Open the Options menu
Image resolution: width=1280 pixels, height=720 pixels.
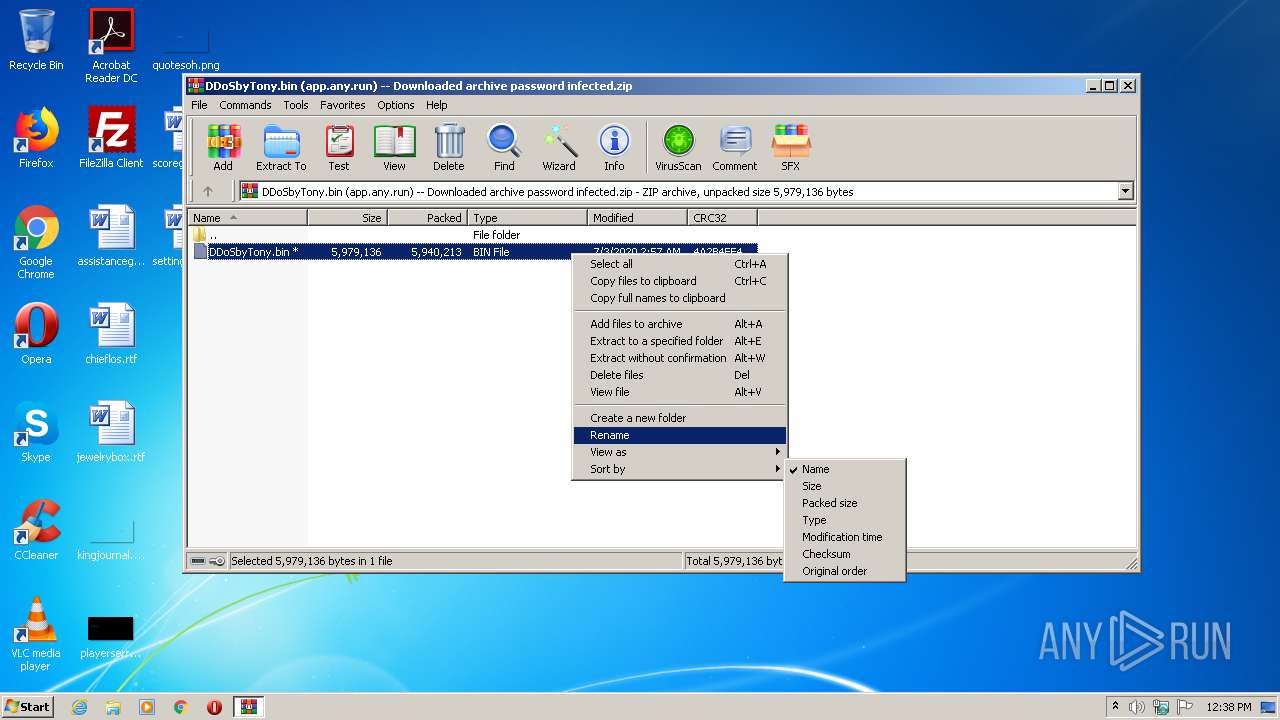[396, 105]
